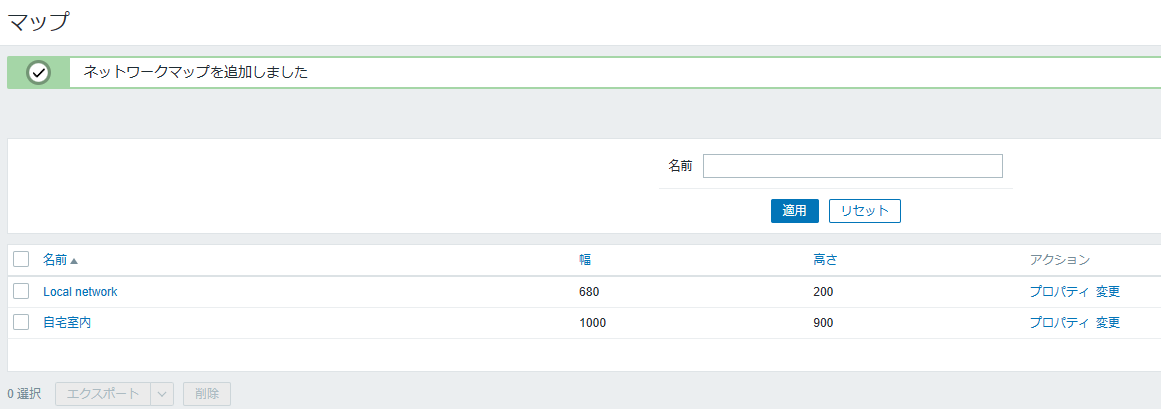Click 変更 for Local network map
1161x409 pixels.
click(x=1108, y=292)
